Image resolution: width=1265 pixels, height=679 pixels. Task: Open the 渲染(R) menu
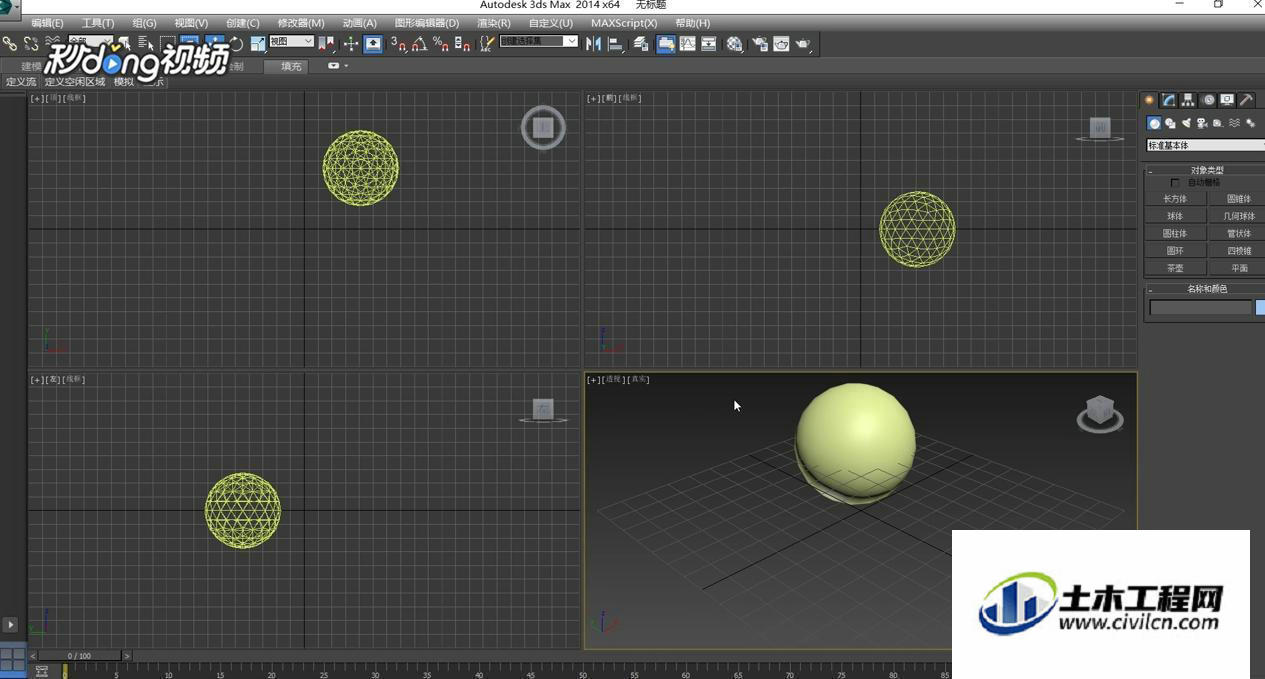(x=494, y=23)
